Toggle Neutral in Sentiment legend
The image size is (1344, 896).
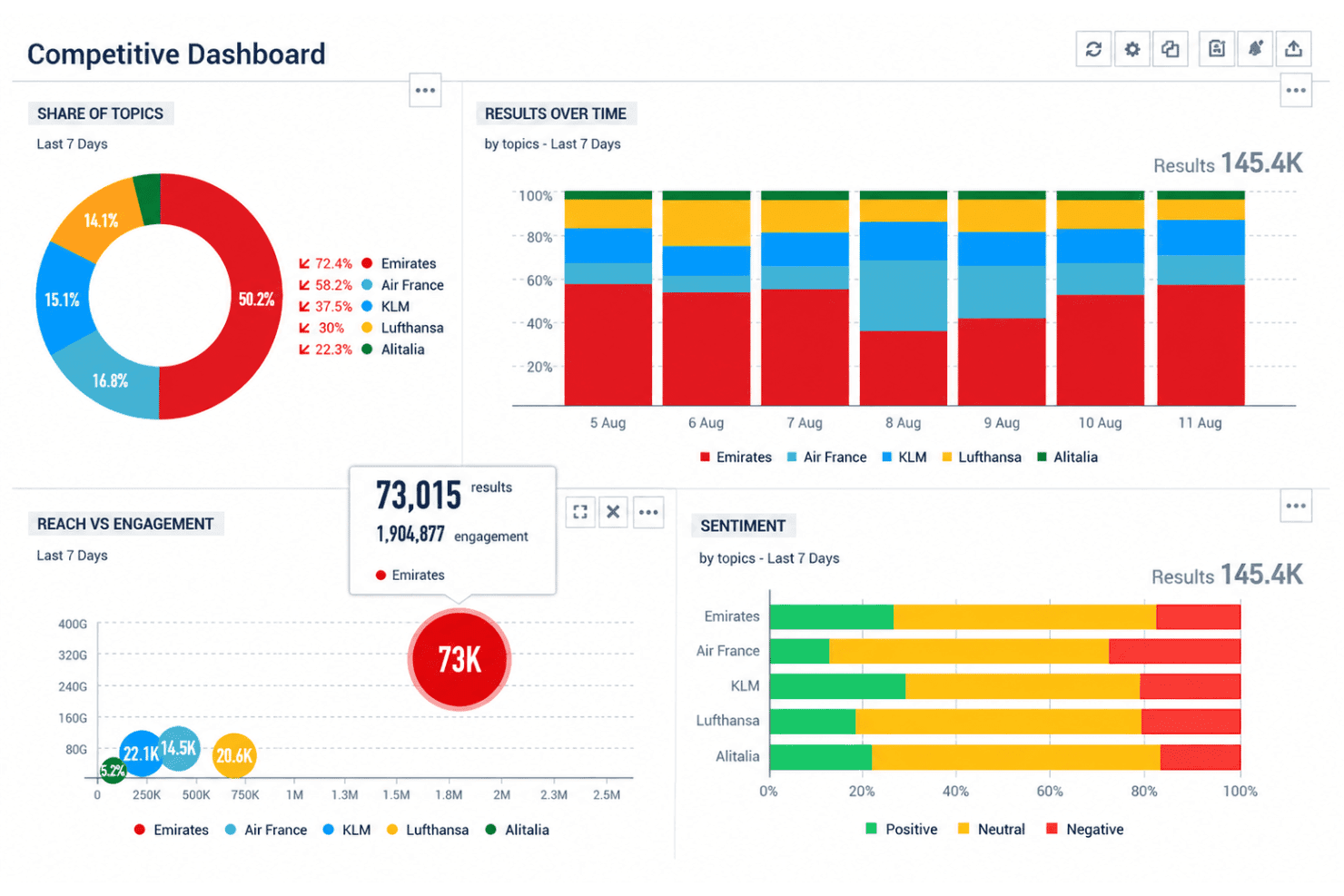[x=992, y=829]
